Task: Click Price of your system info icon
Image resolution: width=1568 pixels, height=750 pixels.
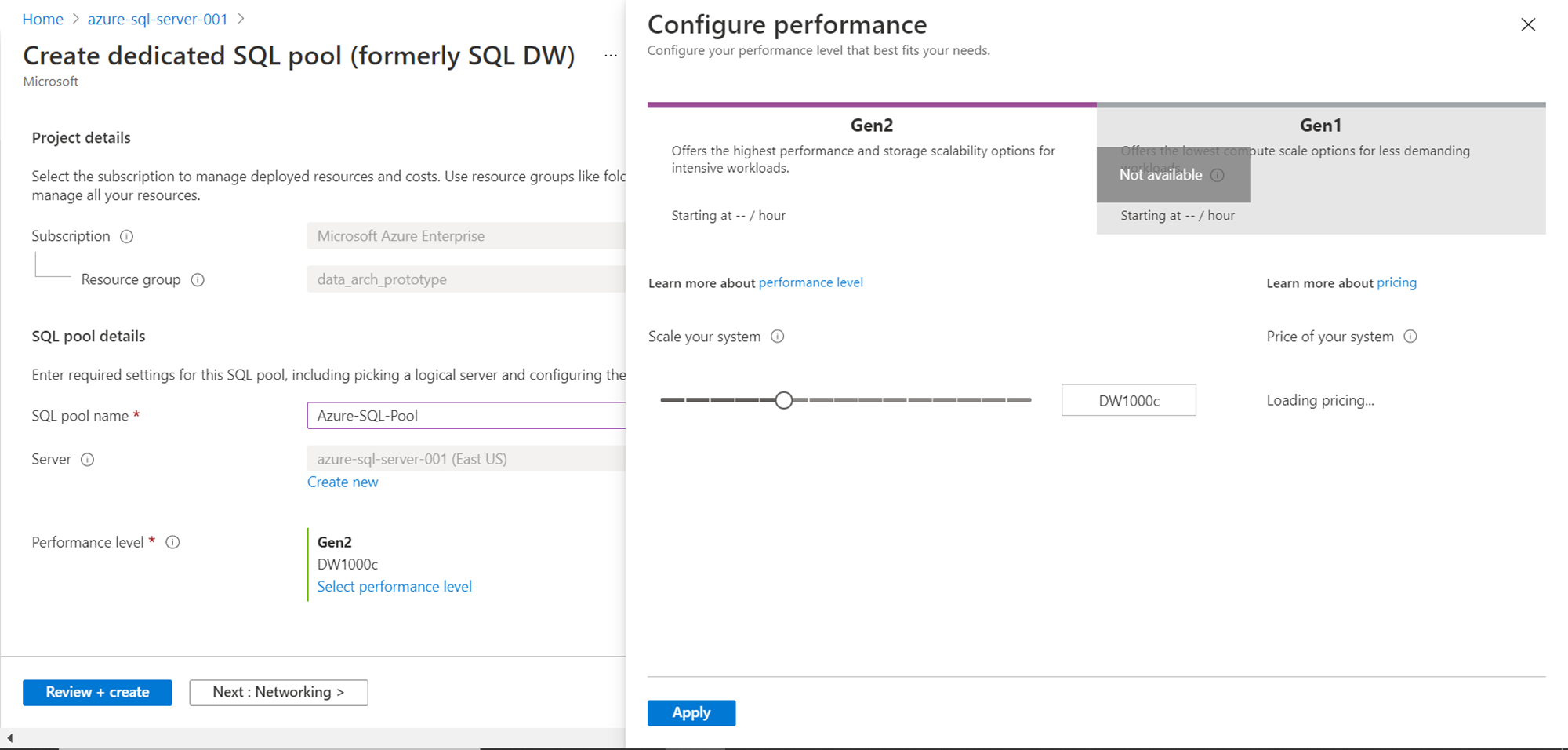Action: pyautogui.click(x=1410, y=337)
